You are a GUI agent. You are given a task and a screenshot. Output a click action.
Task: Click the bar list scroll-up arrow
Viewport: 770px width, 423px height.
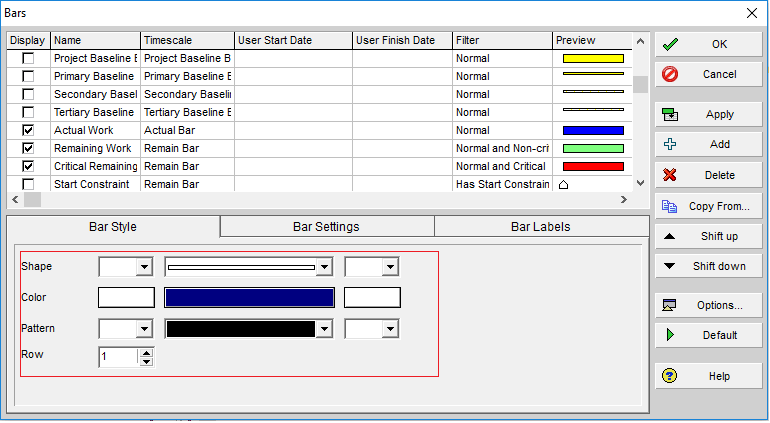point(640,41)
